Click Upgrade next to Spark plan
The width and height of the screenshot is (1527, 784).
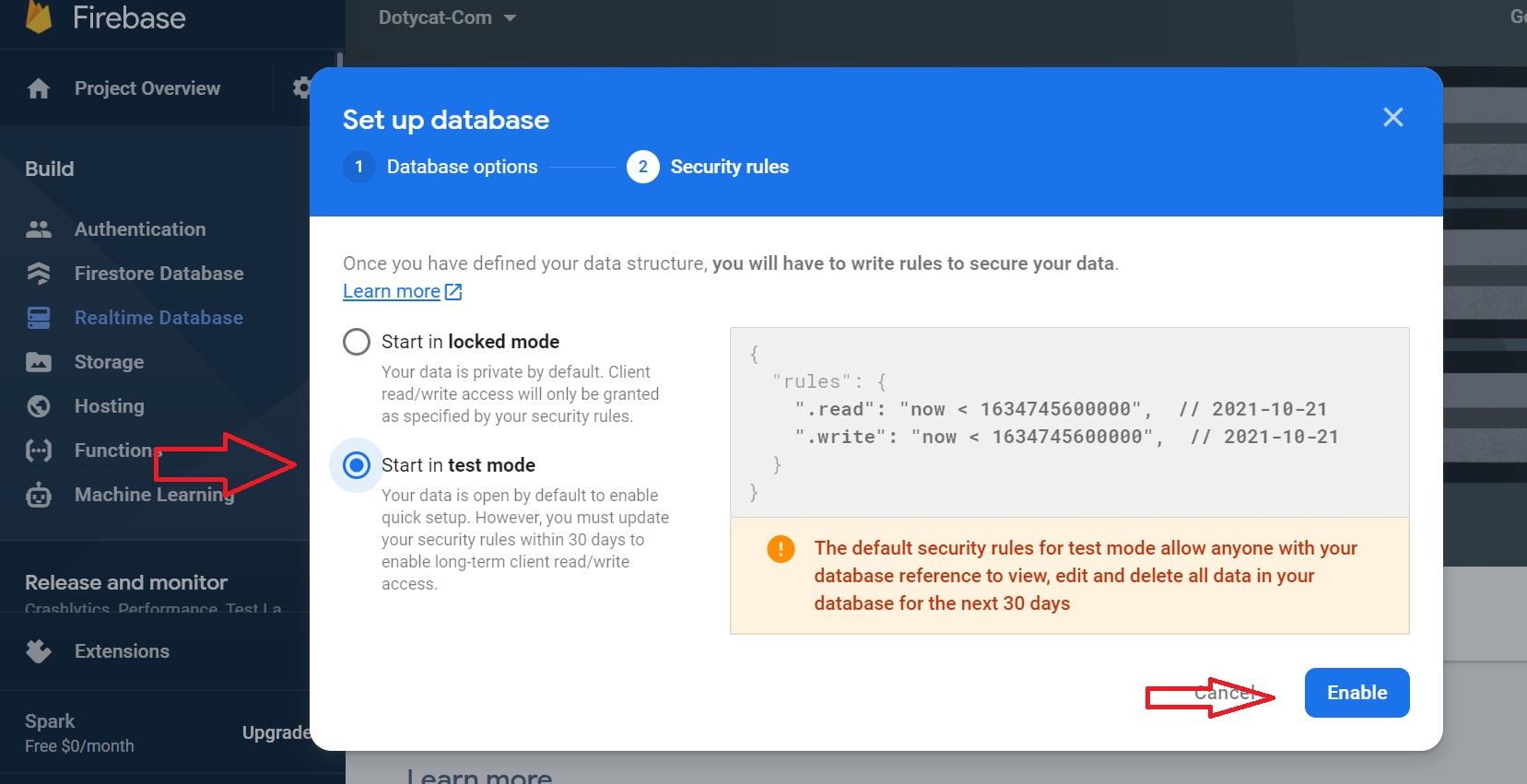[x=276, y=732]
